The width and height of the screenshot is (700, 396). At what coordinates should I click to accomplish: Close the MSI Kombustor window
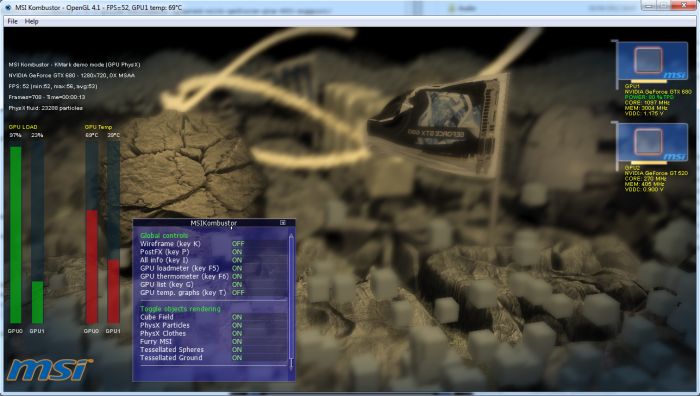point(683,5)
